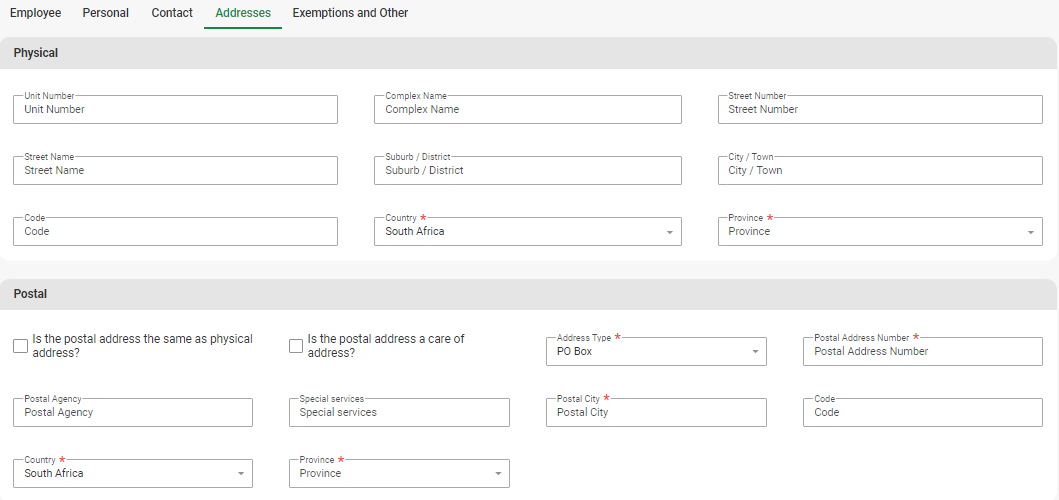Click the Suburb / District field

click(528, 171)
